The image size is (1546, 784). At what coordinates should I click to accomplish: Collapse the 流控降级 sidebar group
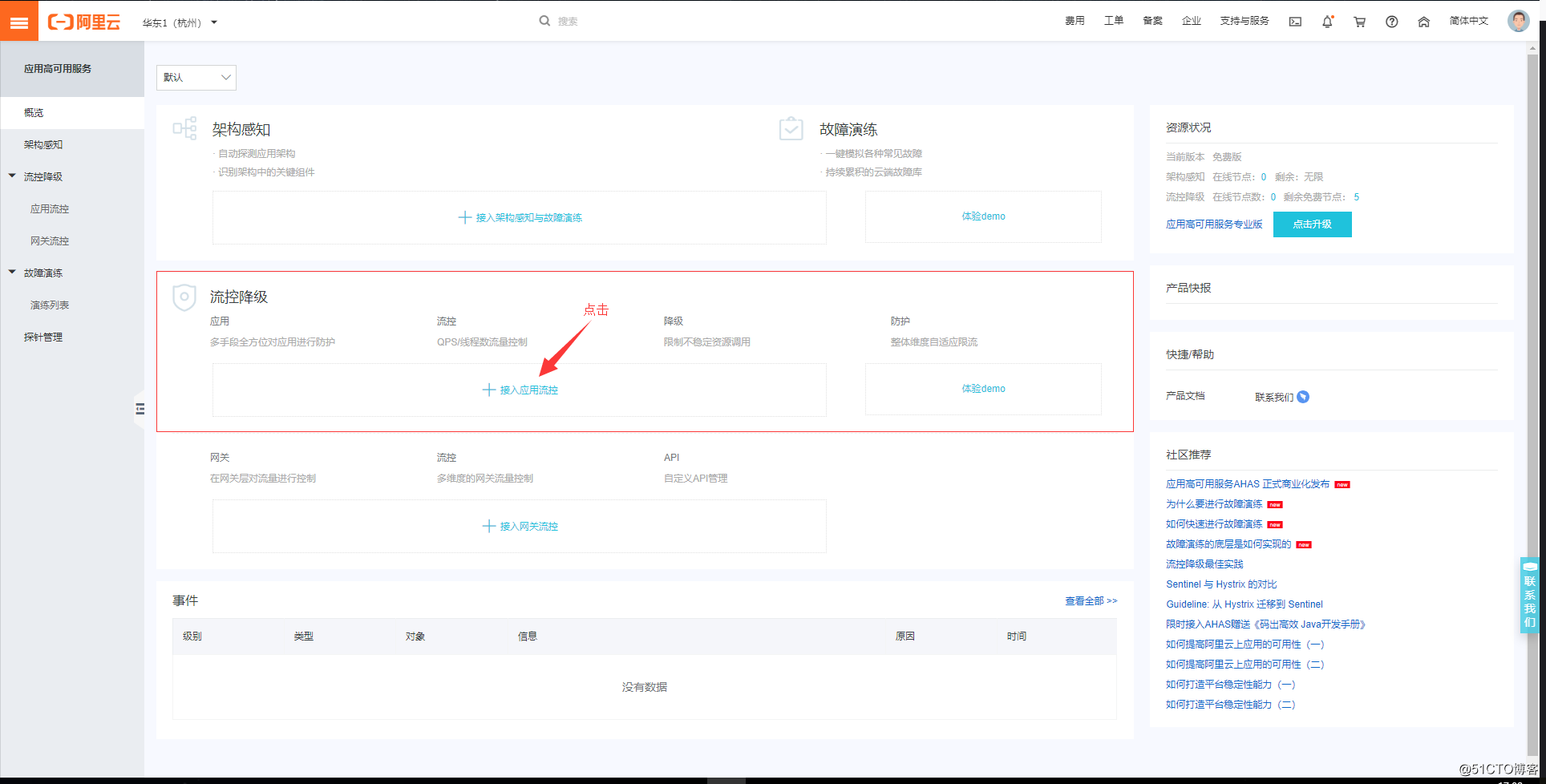point(12,176)
